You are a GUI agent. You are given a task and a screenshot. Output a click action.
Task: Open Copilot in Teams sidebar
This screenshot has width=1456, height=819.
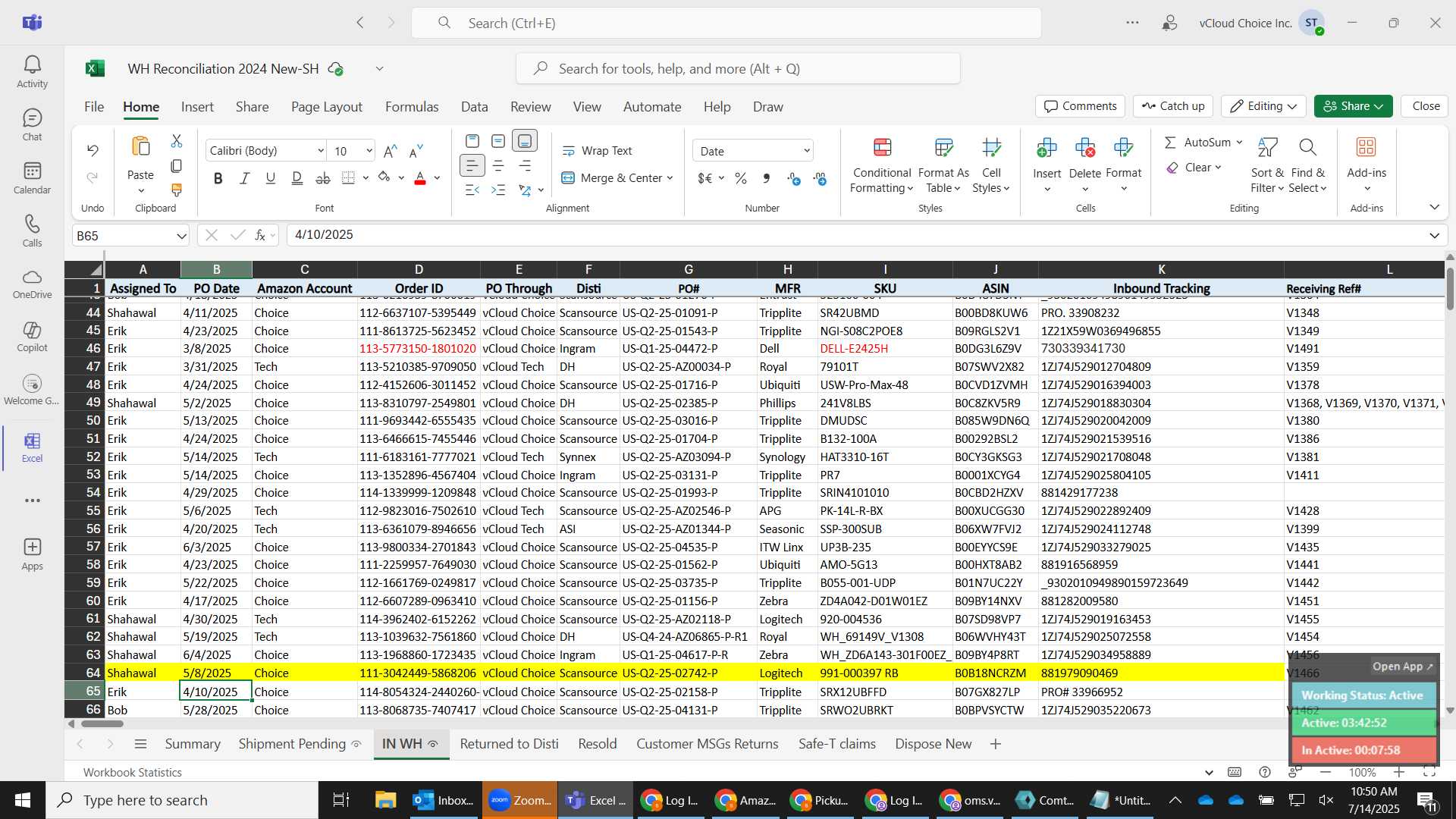point(32,337)
